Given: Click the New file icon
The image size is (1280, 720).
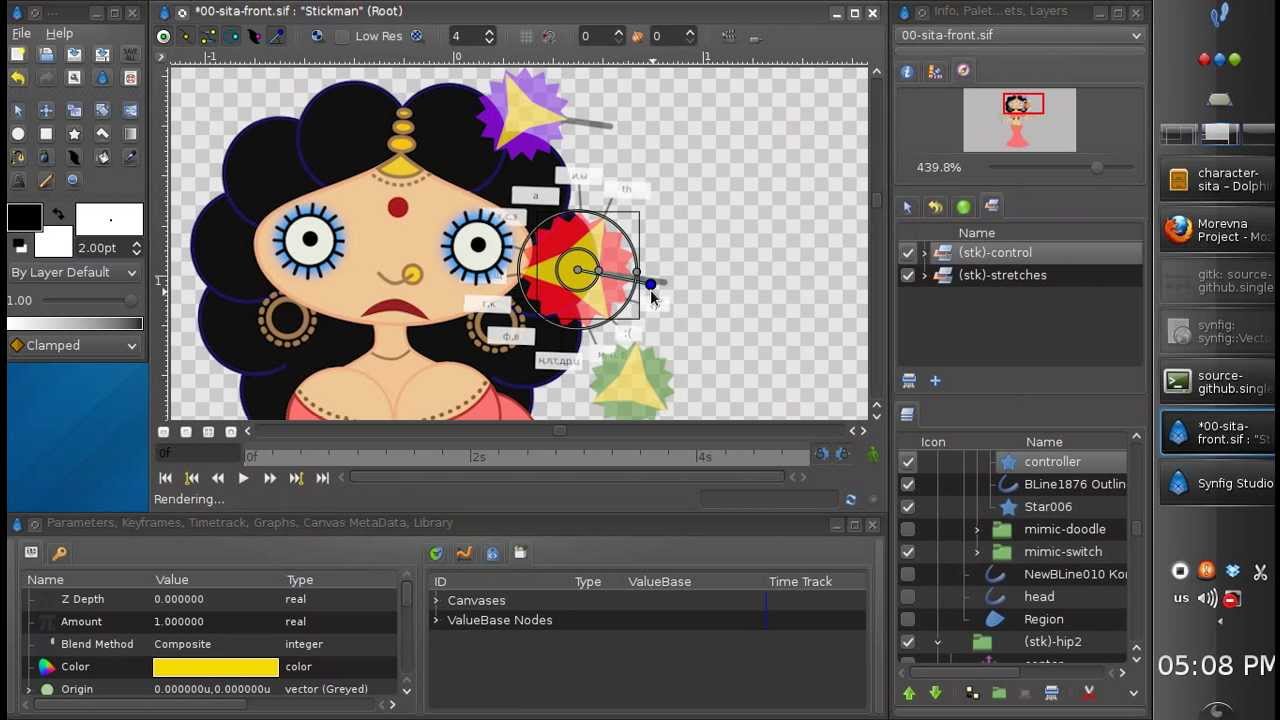Looking at the screenshot, I should [18, 54].
